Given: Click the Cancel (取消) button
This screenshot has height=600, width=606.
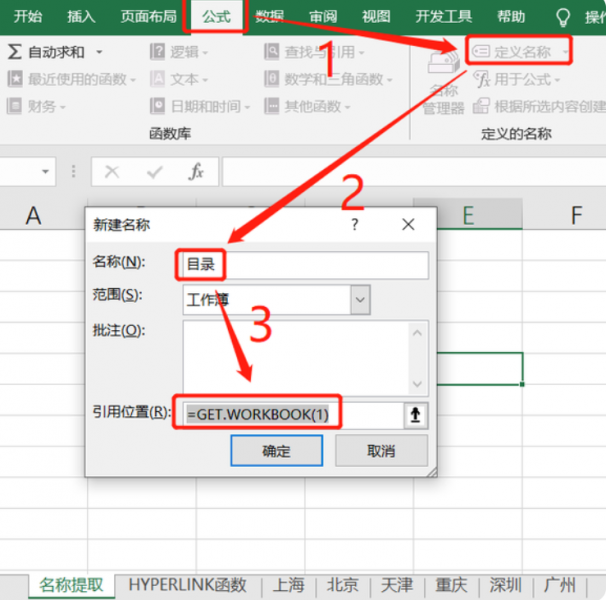Looking at the screenshot, I should click(x=381, y=451).
